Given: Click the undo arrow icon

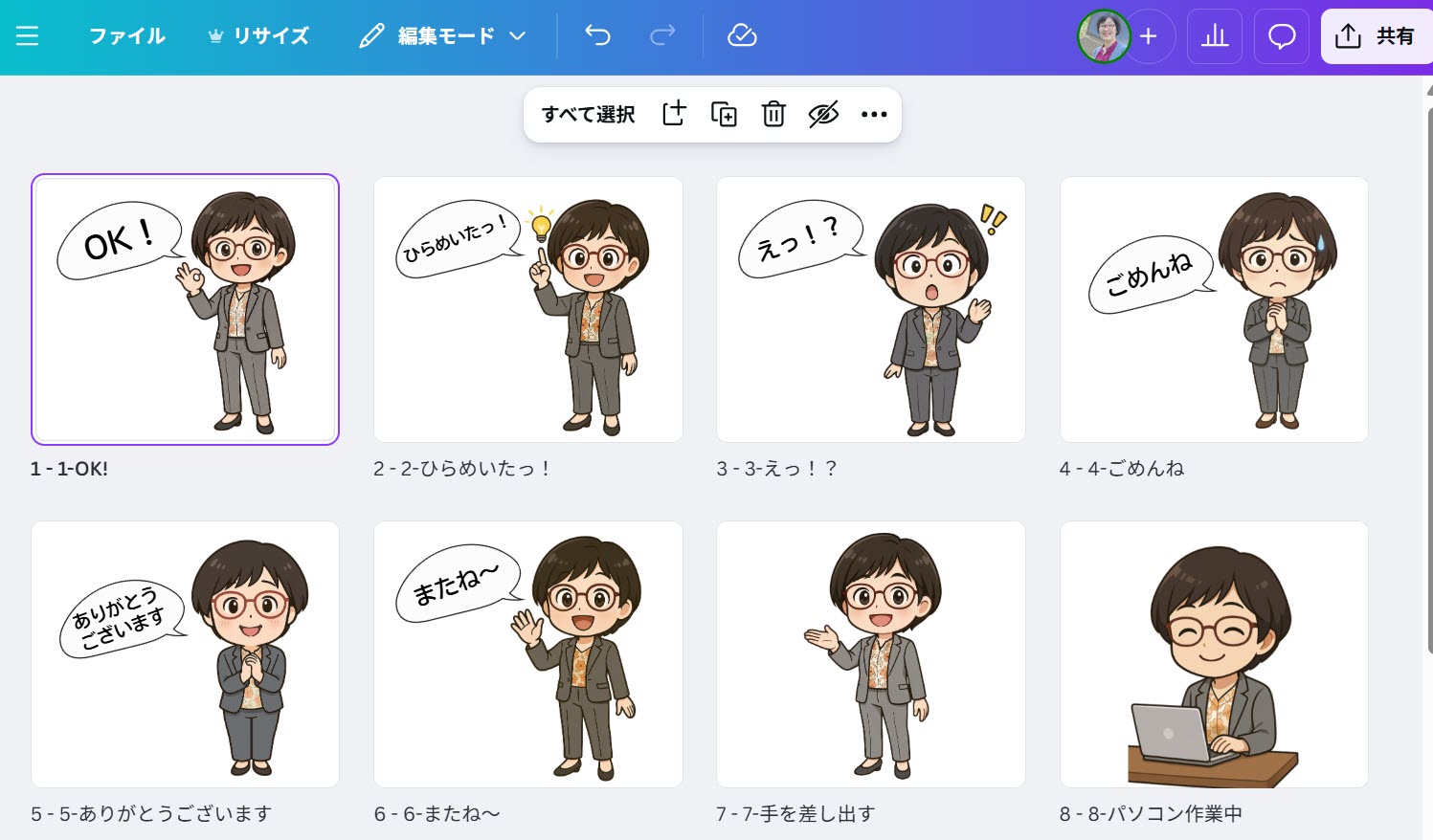Looking at the screenshot, I should coord(597,36).
